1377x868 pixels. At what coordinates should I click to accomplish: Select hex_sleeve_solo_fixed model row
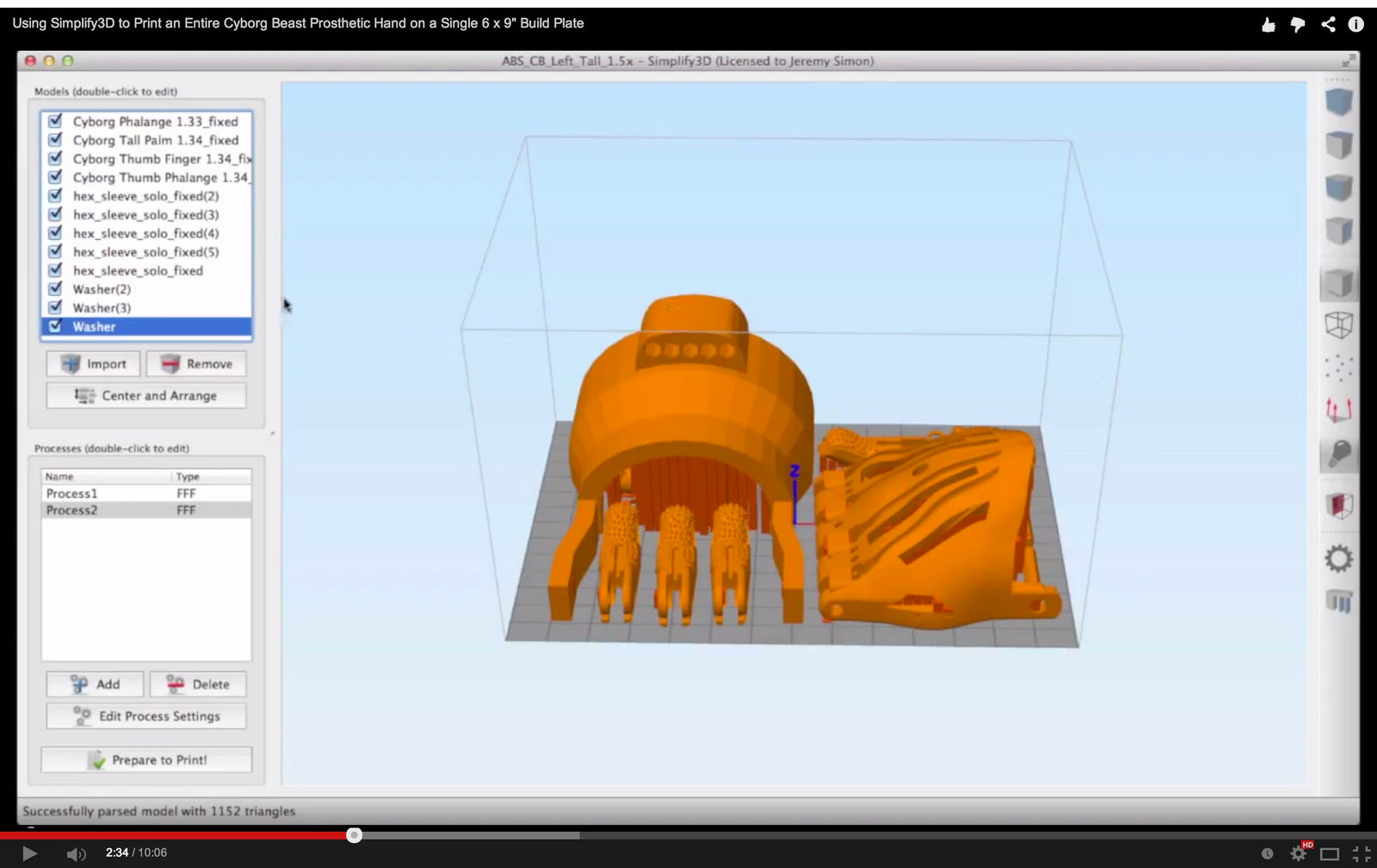click(146, 270)
